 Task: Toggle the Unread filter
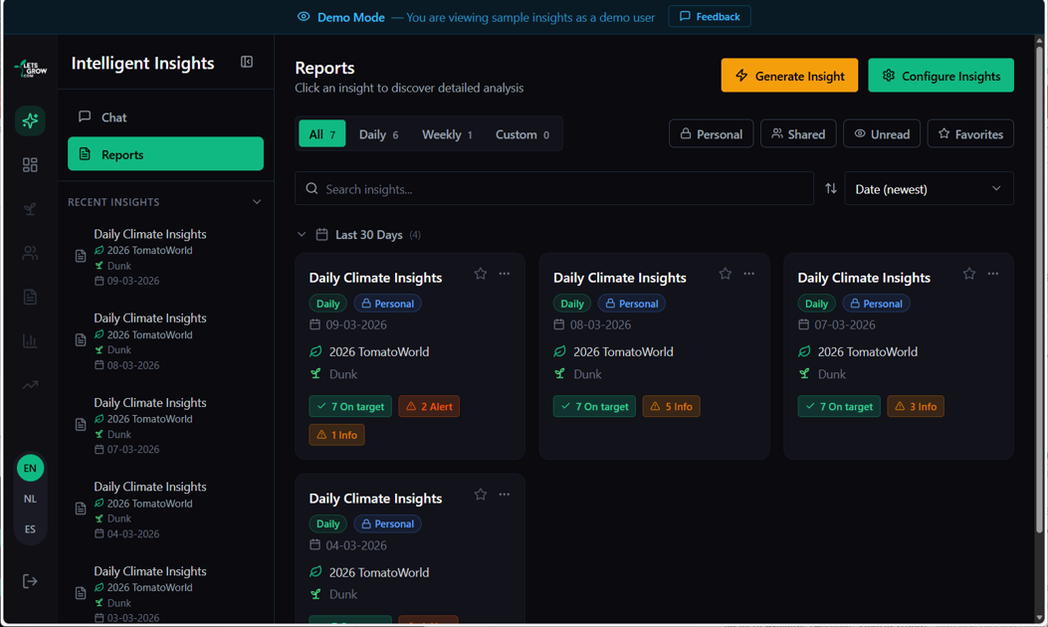click(x=882, y=134)
